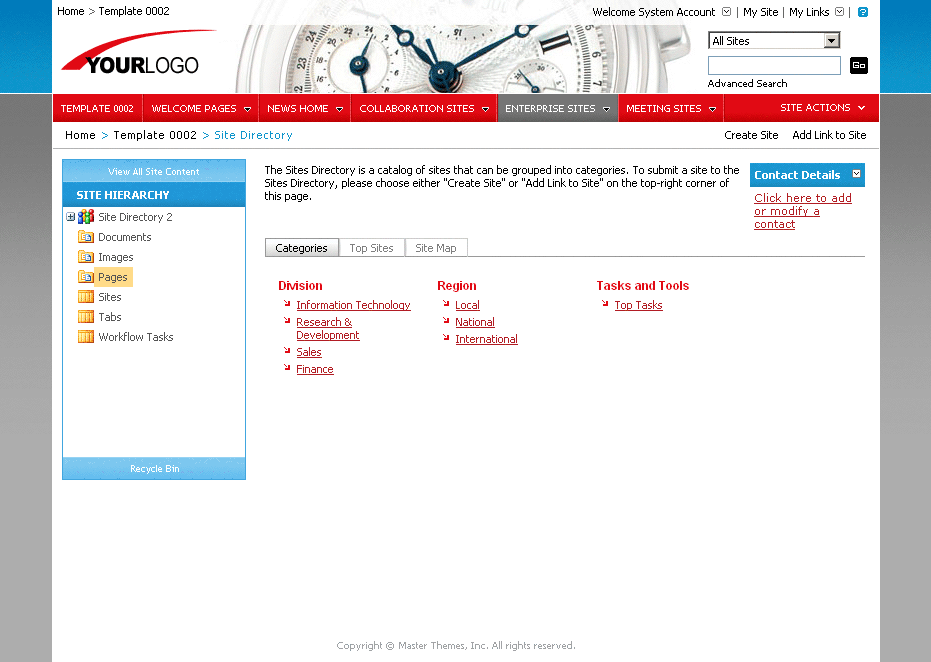Open the Workflow Tasks icon
This screenshot has width=931, height=662.
(x=85, y=337)
